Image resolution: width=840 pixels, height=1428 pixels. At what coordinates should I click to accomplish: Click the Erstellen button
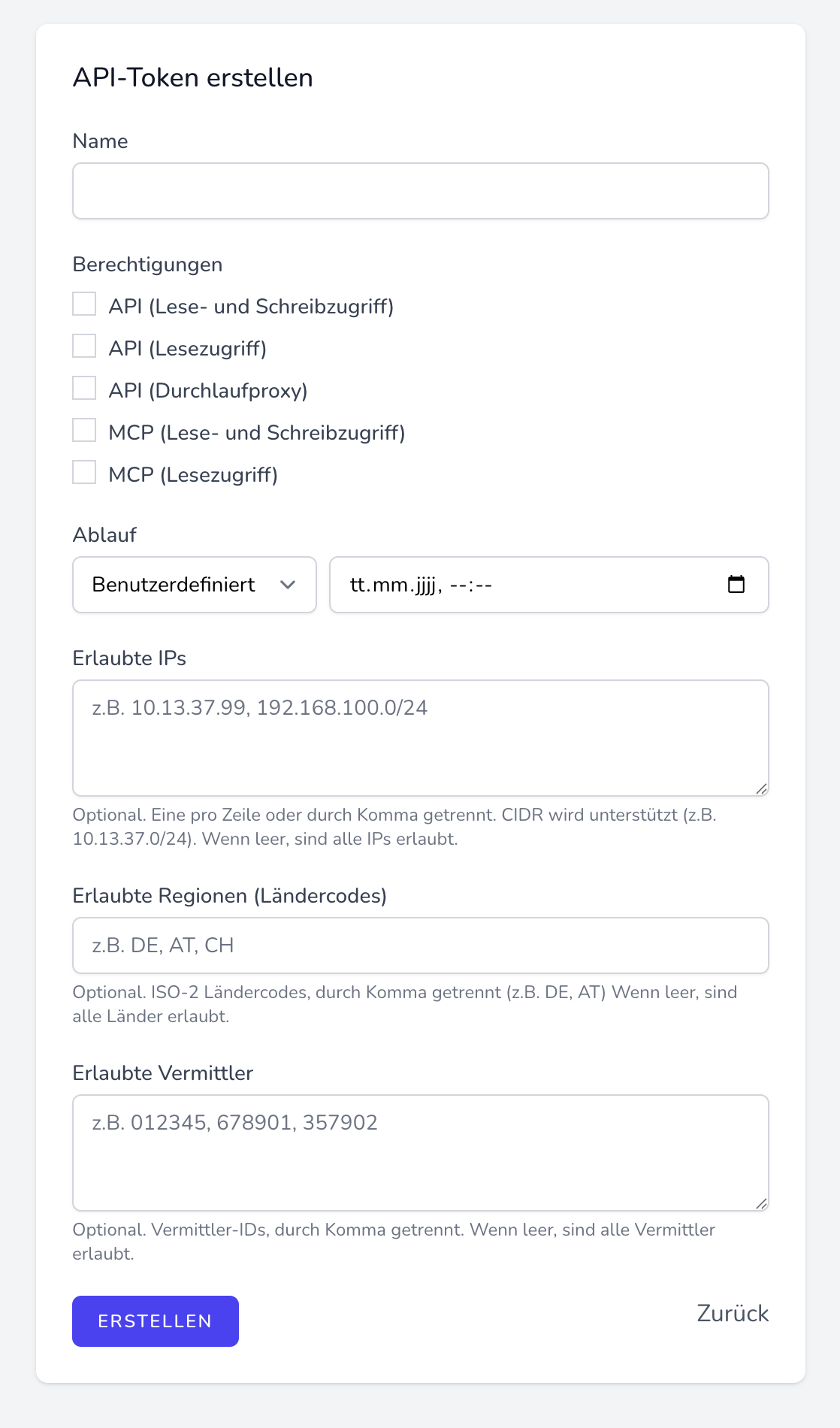(156, 1321)
